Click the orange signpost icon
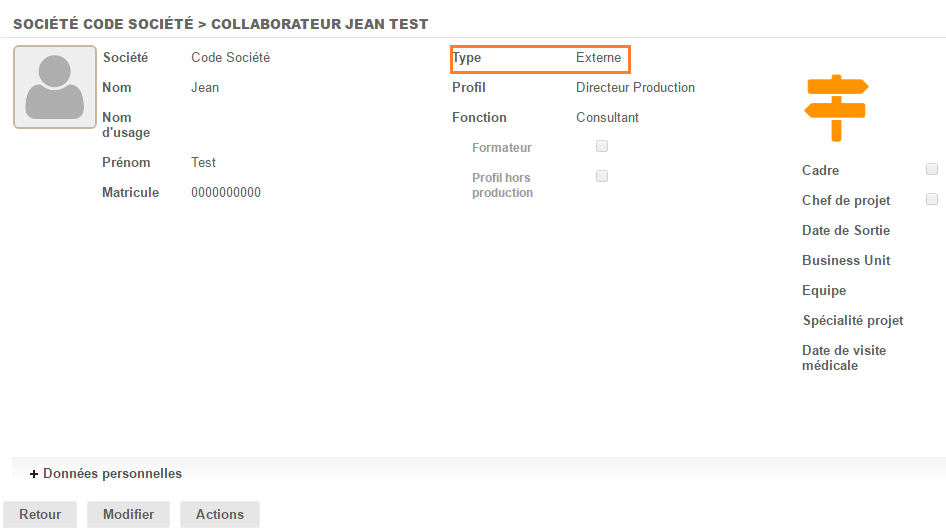 [836, 107]
